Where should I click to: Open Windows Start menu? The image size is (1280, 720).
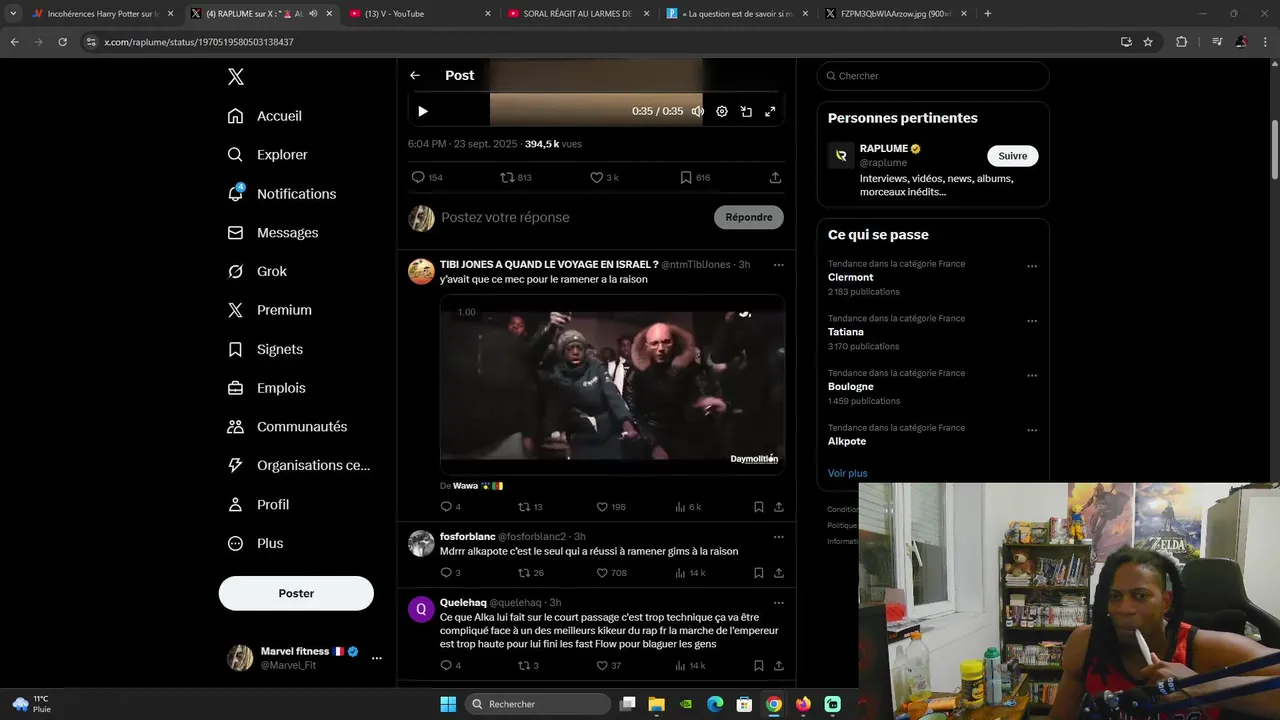coord(448,704)
